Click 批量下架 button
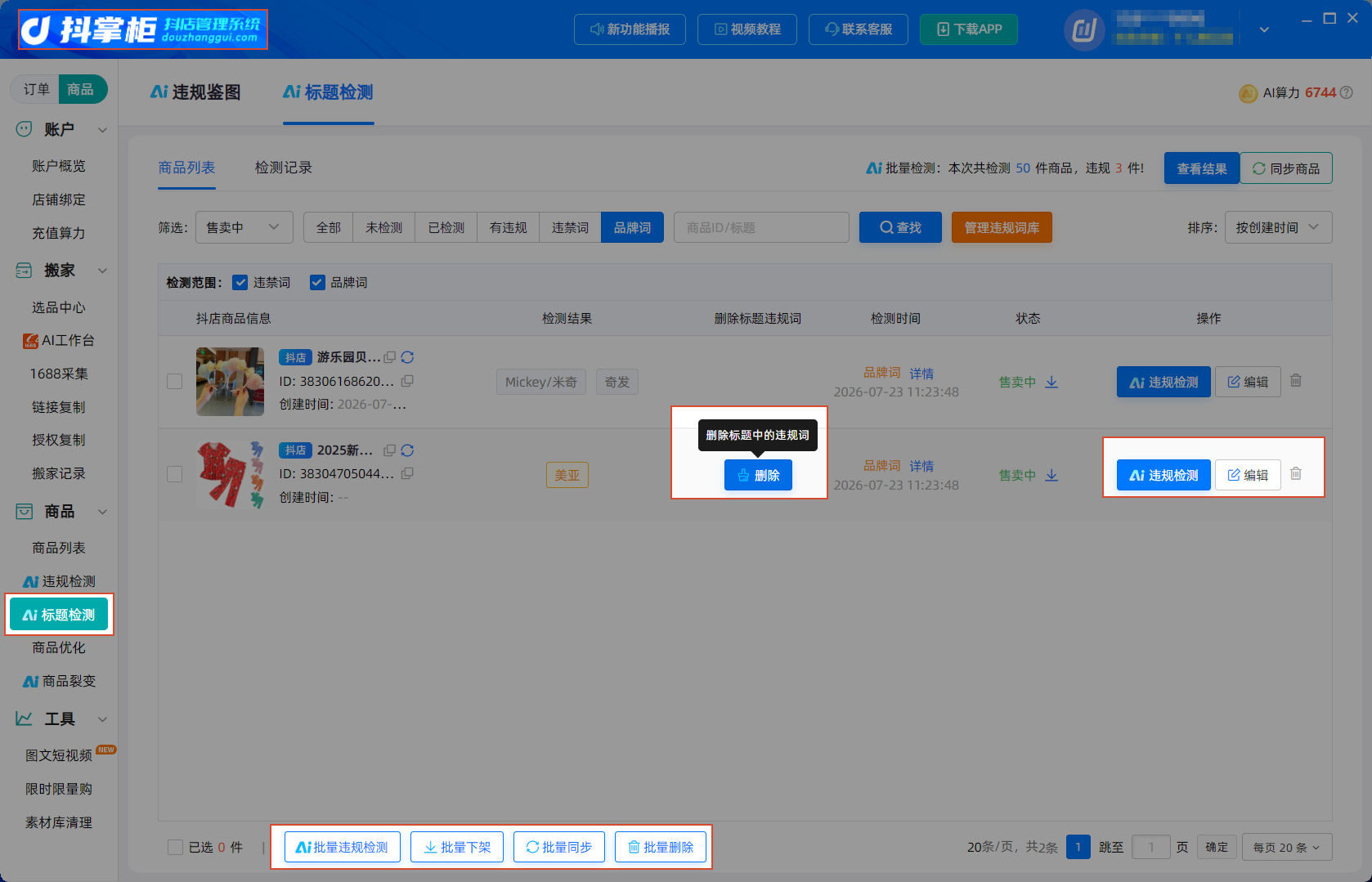 (x=457, y=847)
